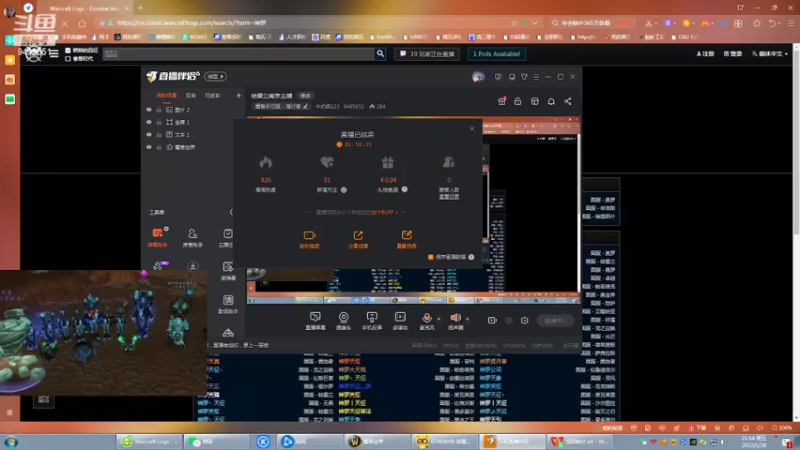Hide the 图片 2 layer
Screen dimensions: 800x450
[149, 110]
